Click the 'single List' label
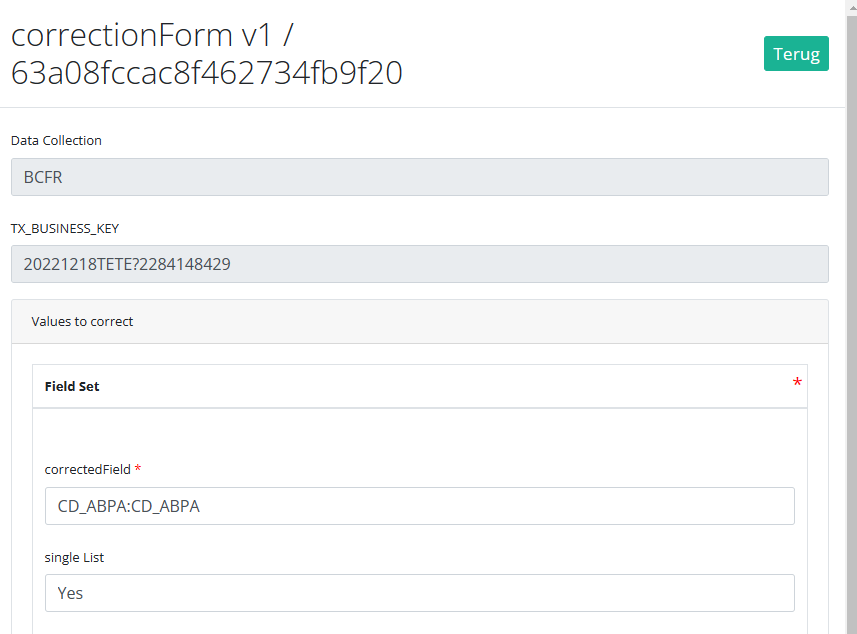The width and height of the screenshot is (857, 634). [x=74, y=557]
